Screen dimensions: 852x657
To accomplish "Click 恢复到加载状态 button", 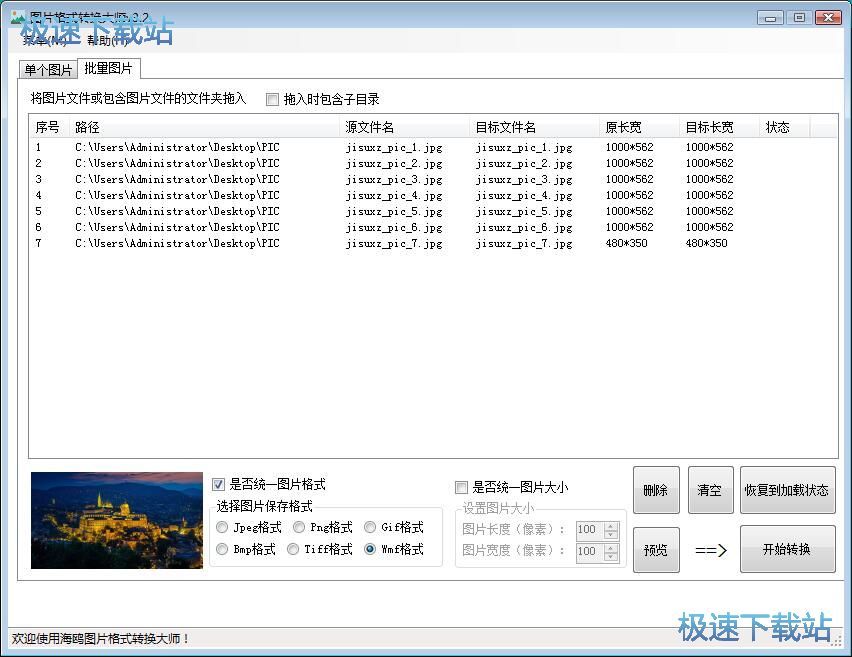I will 788,490.
